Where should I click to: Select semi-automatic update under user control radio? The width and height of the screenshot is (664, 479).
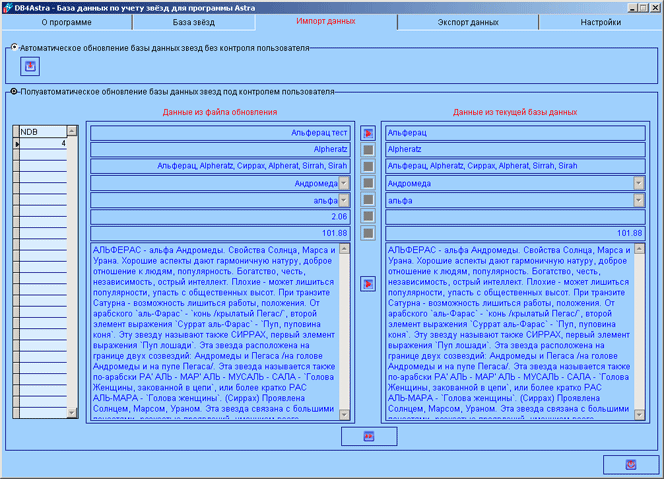13,93
